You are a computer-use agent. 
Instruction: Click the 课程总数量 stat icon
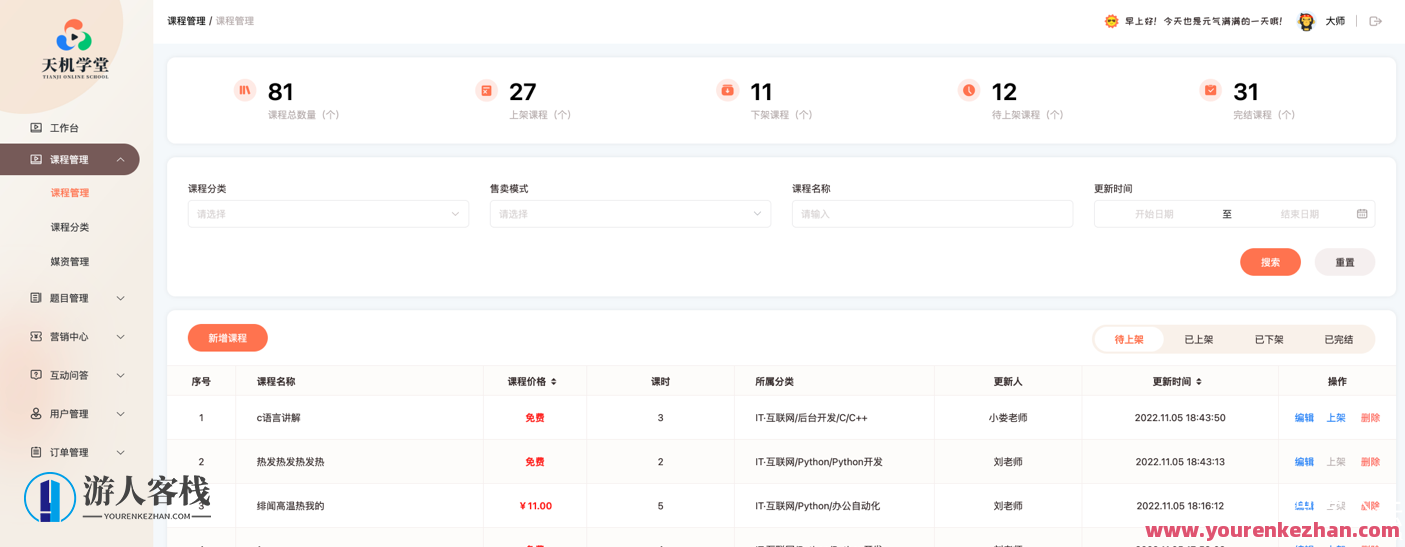point(245,90)
